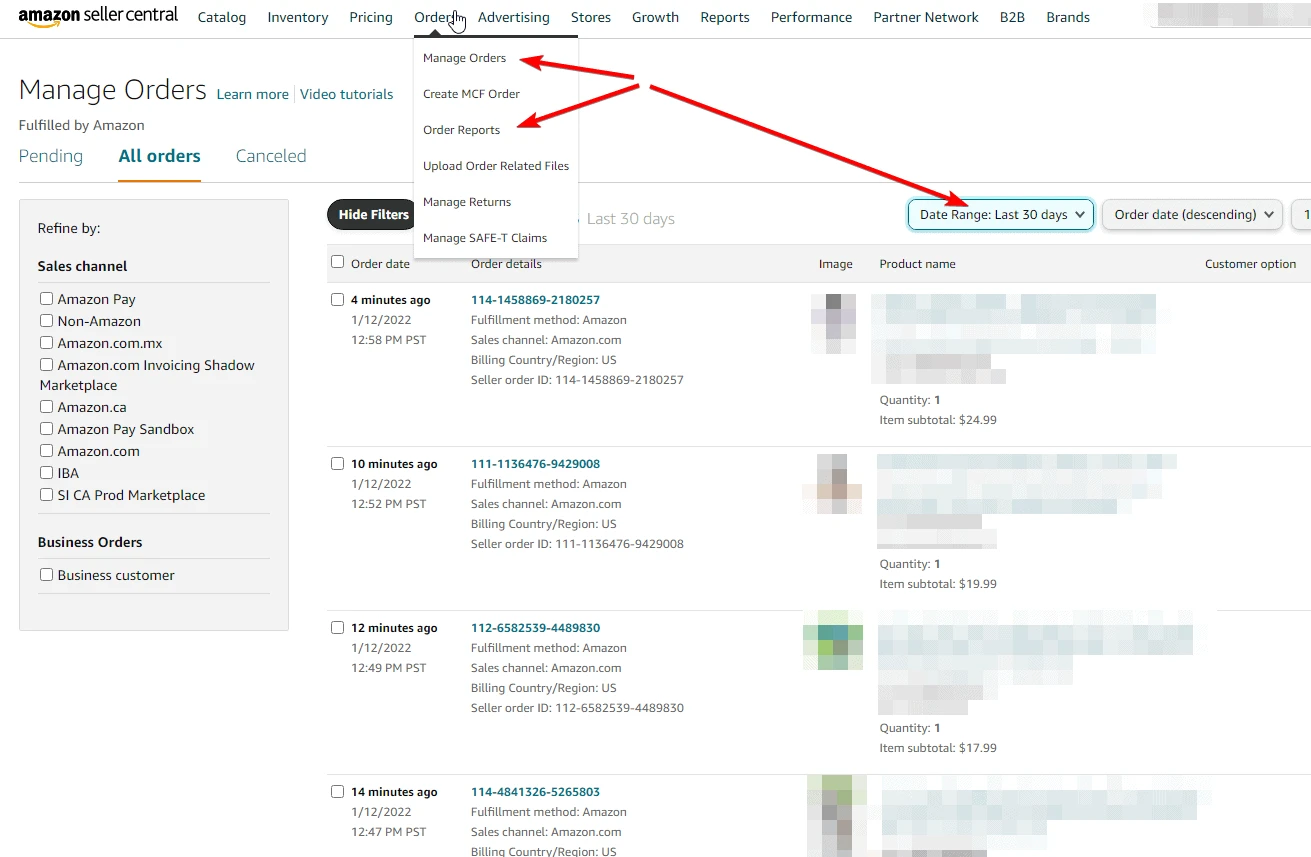This screenshot has width=1311, height=857.
Task: Click Performance in the navigation bar
Action: [811, 17]
